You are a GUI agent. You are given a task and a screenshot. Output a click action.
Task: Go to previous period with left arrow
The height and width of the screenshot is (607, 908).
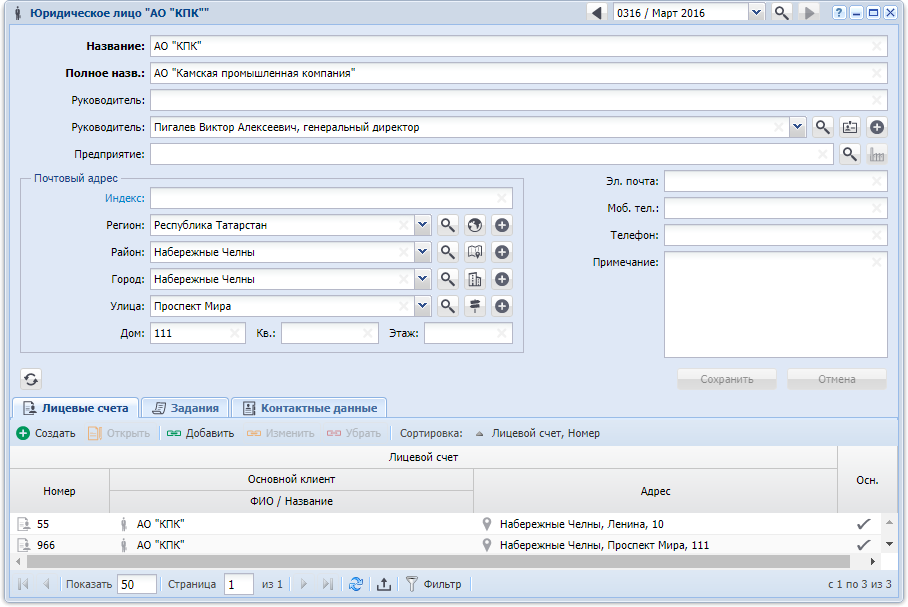597,13
